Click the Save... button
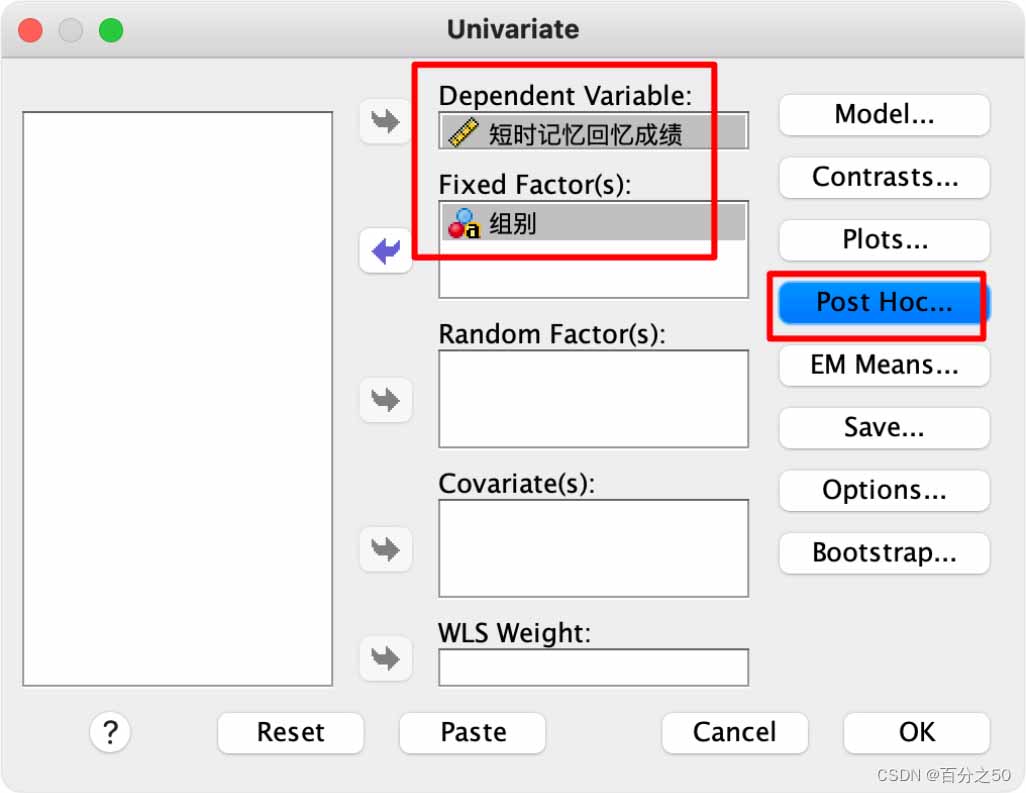Screen dimensions: 1026x793 [884, 427]
